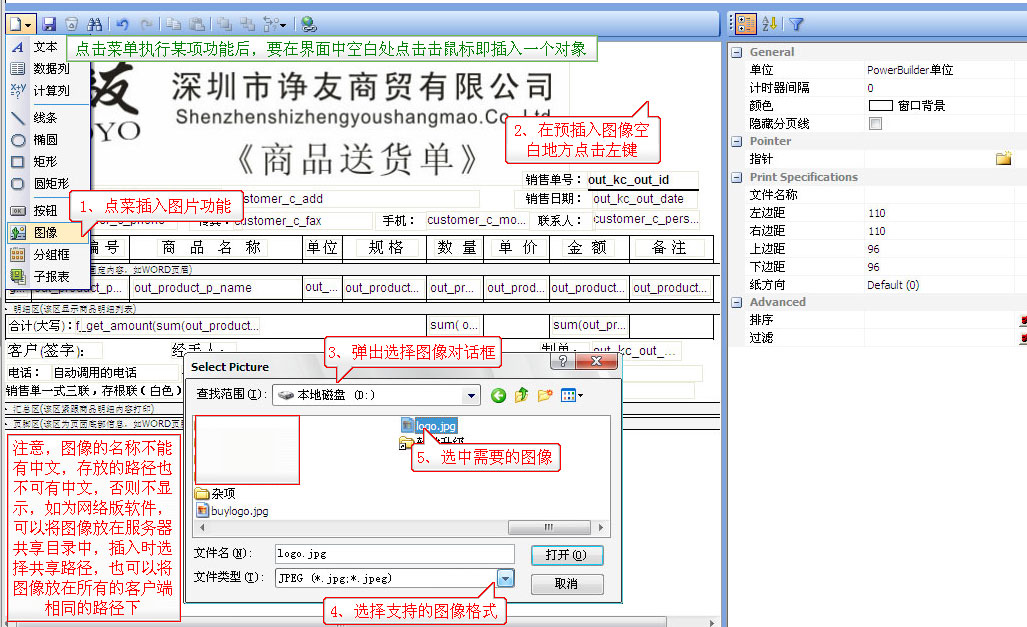This screenshot has height=627, width=1027.
Task: Browse for pointer file via folder icon
Action: click(1003, 159)
